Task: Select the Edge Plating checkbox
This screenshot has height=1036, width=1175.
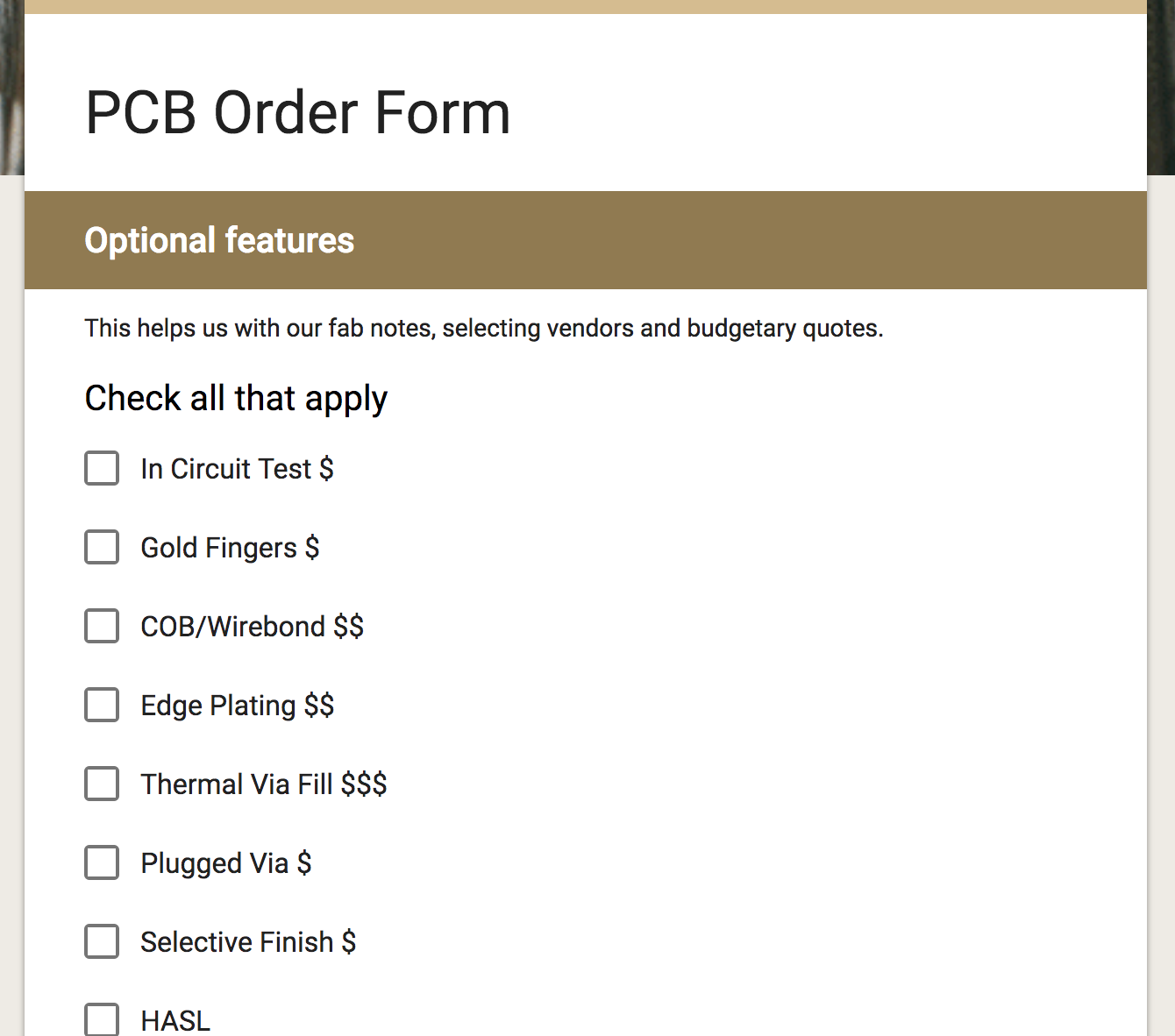Action: coord(102,705)
